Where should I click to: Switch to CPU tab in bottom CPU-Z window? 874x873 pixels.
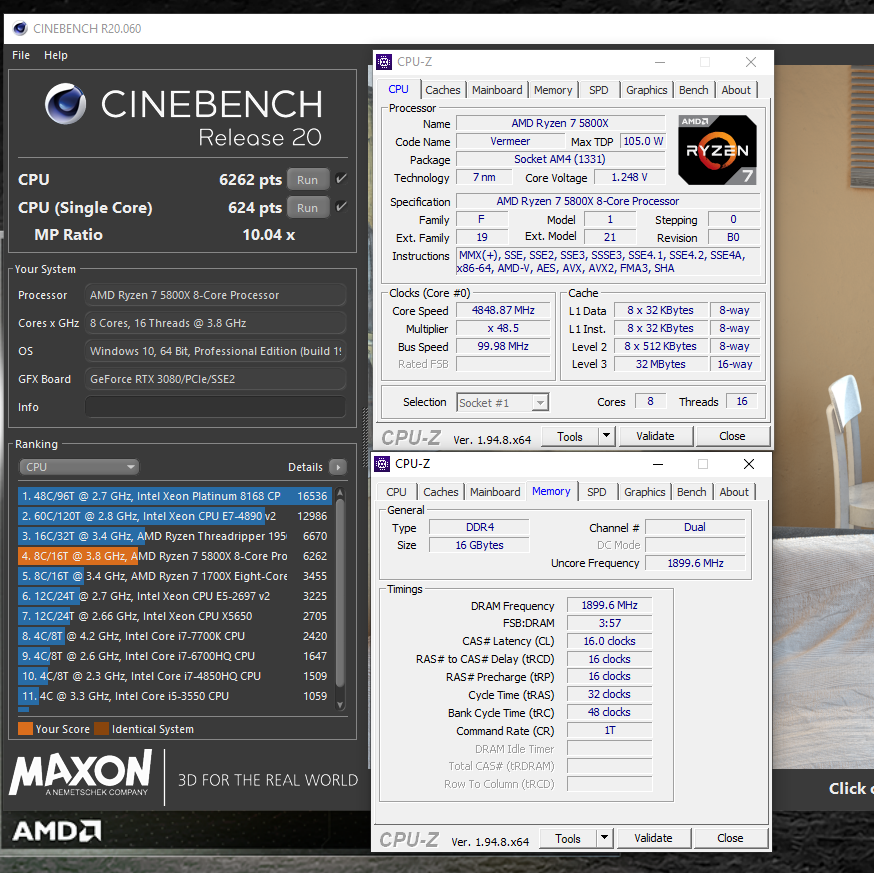click(x=396, y=492)
